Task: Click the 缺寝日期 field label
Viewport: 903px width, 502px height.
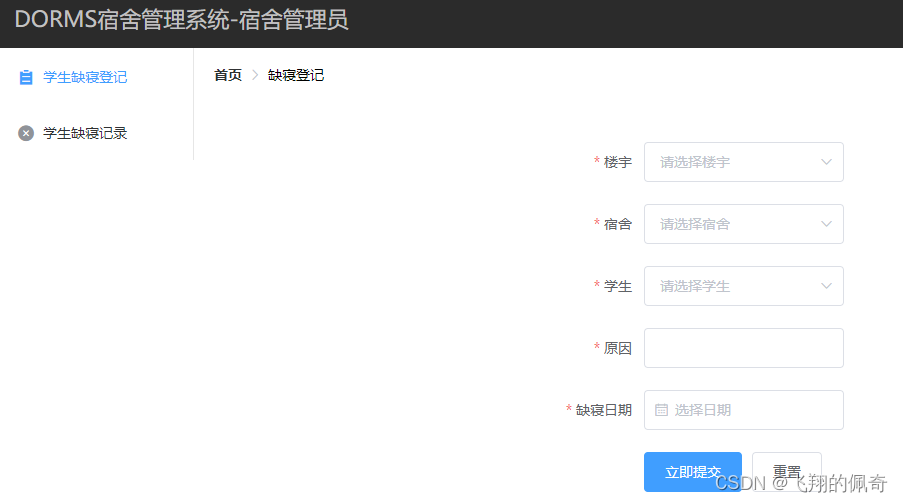Action: click(x=604, y=410)
